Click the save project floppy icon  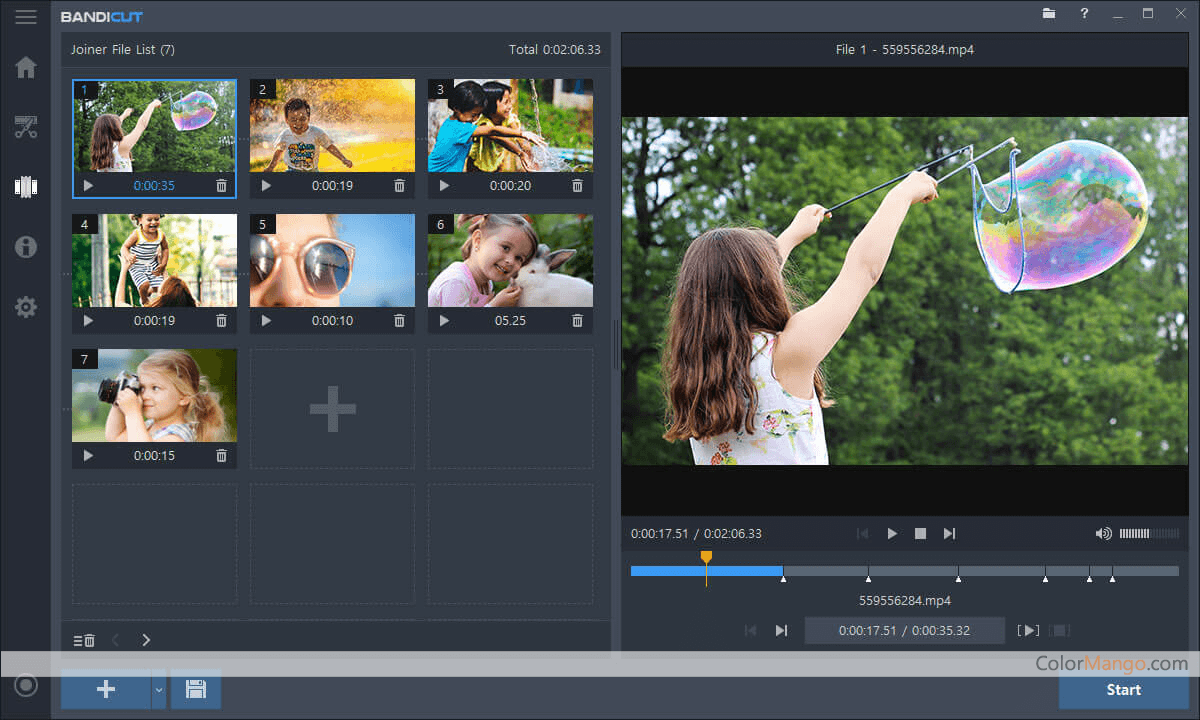[x=196, y=689]
